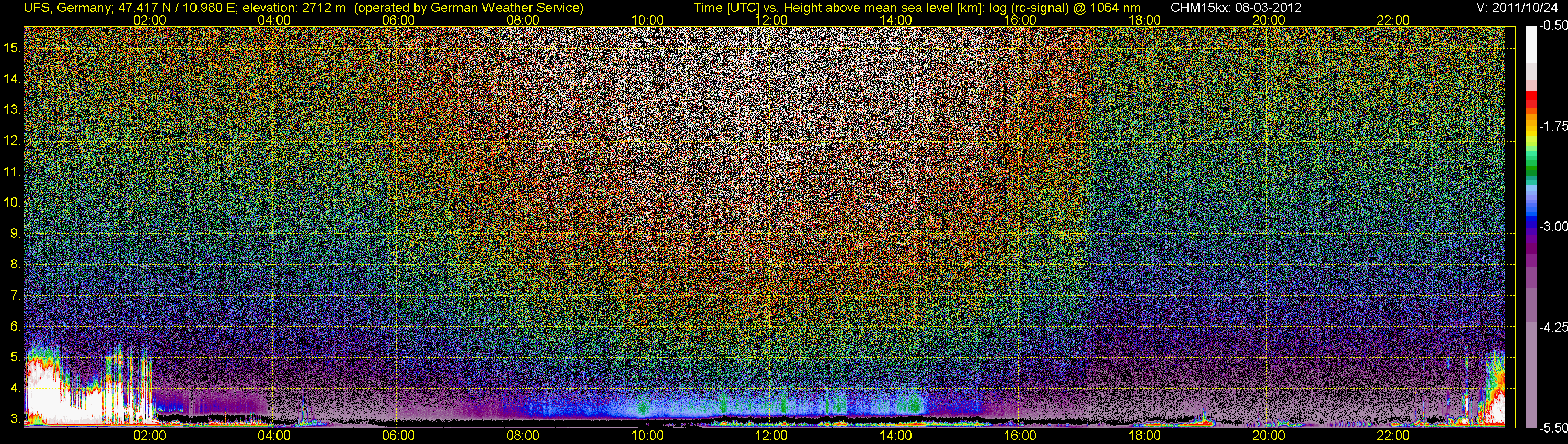
Task: Click the "22:00" label on the bottom time axis
Action: (1393, 436)
